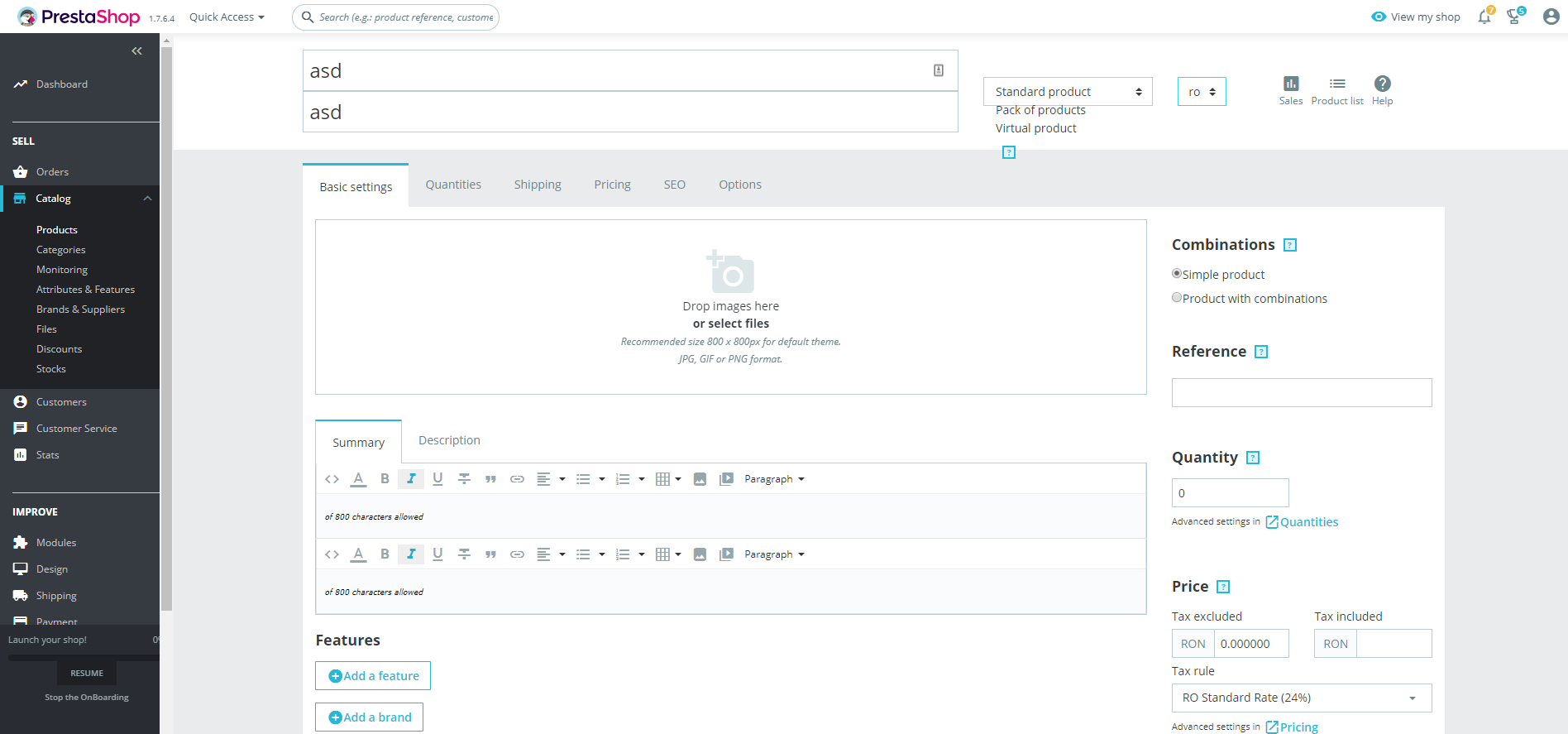Screen dimensions: 1568x734
Task: Collapse the sidebar with the double chevron icon
Action: [136, 51]
